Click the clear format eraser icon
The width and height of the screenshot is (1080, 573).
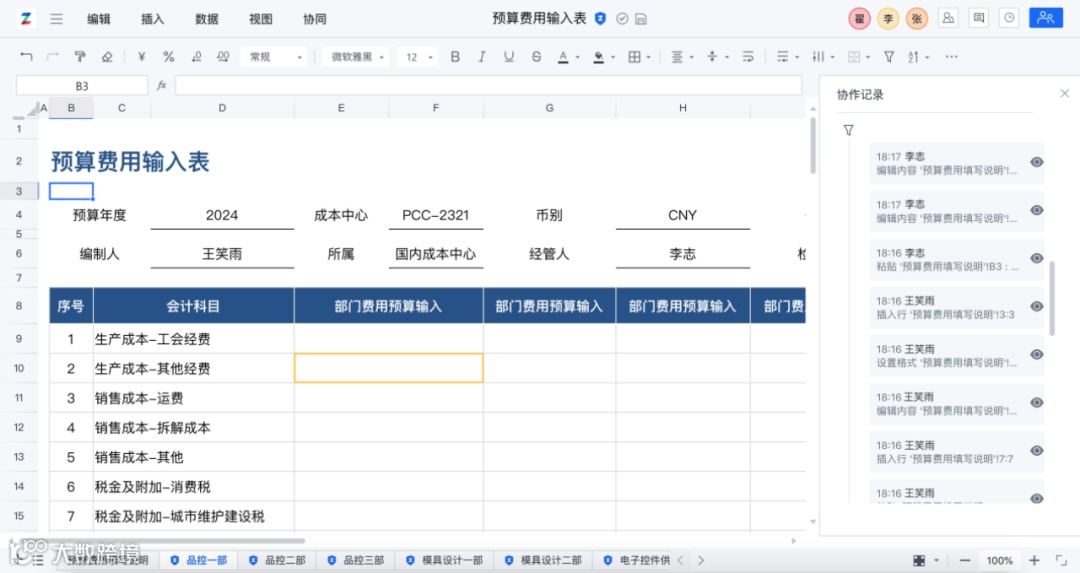click(x=107, y=57)
